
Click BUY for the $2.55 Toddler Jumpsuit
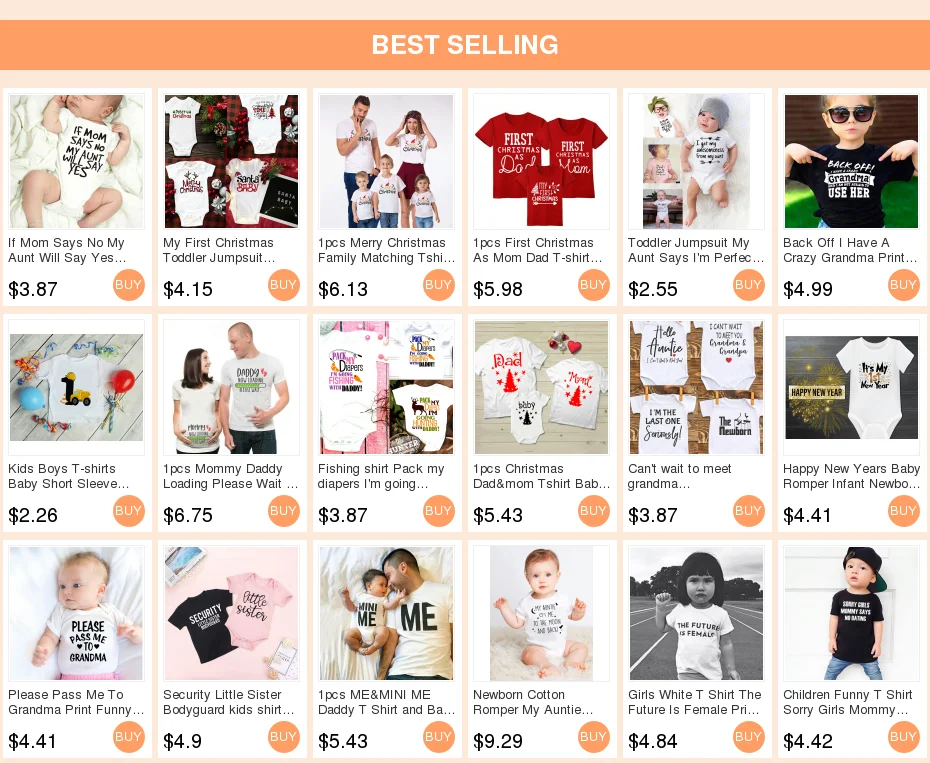click(749, 285)
